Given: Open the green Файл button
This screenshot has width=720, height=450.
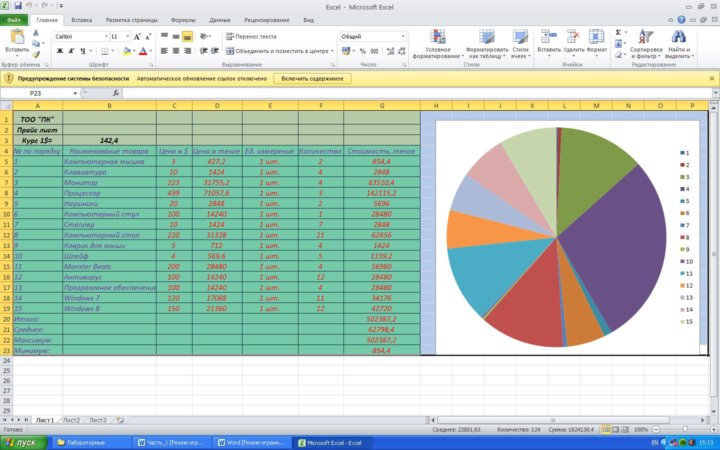Looking at the screenshot, I should (x=14, y=19).
